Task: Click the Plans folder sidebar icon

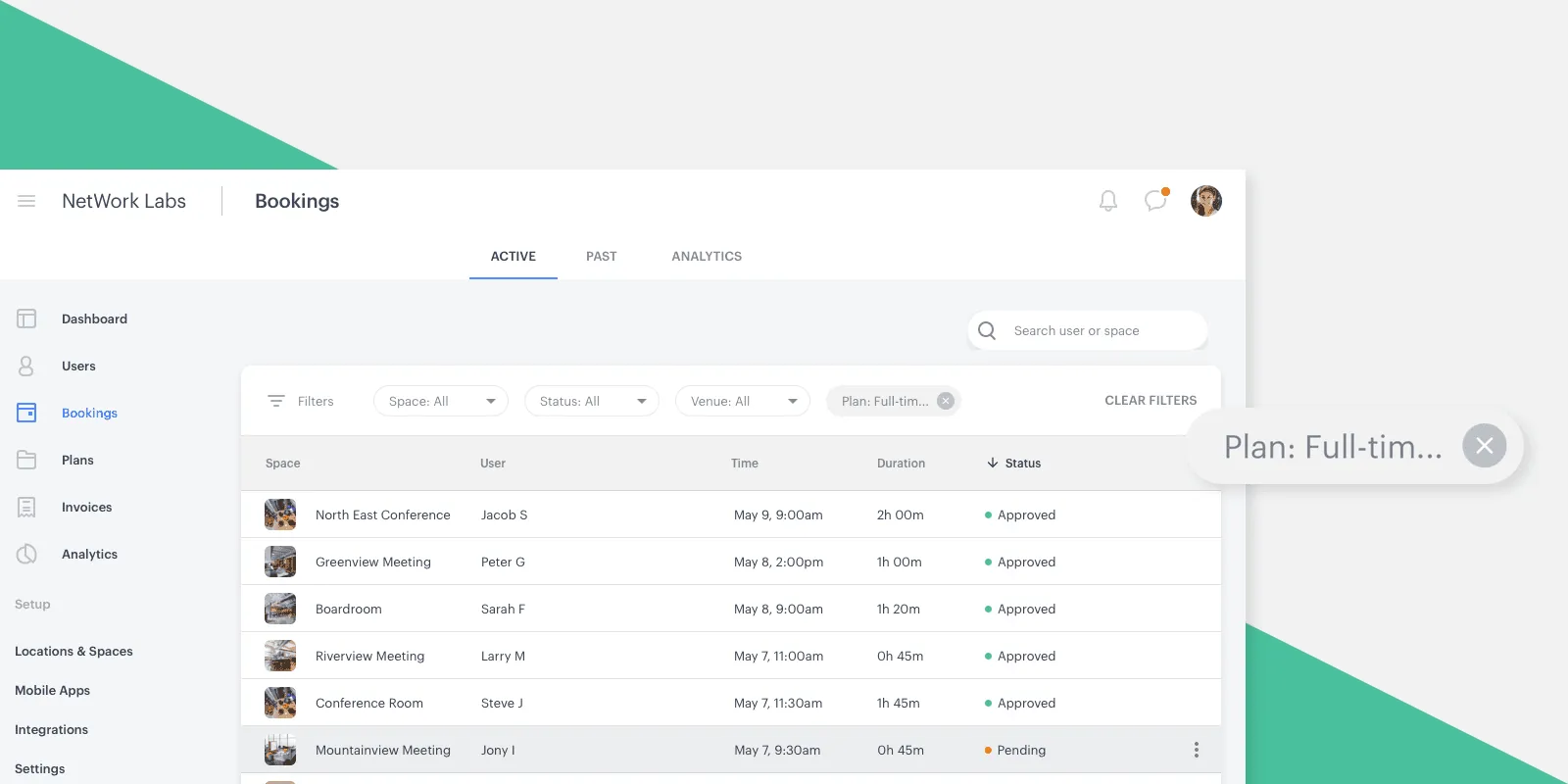Action: pyautogui.click(x=26, y=460)
